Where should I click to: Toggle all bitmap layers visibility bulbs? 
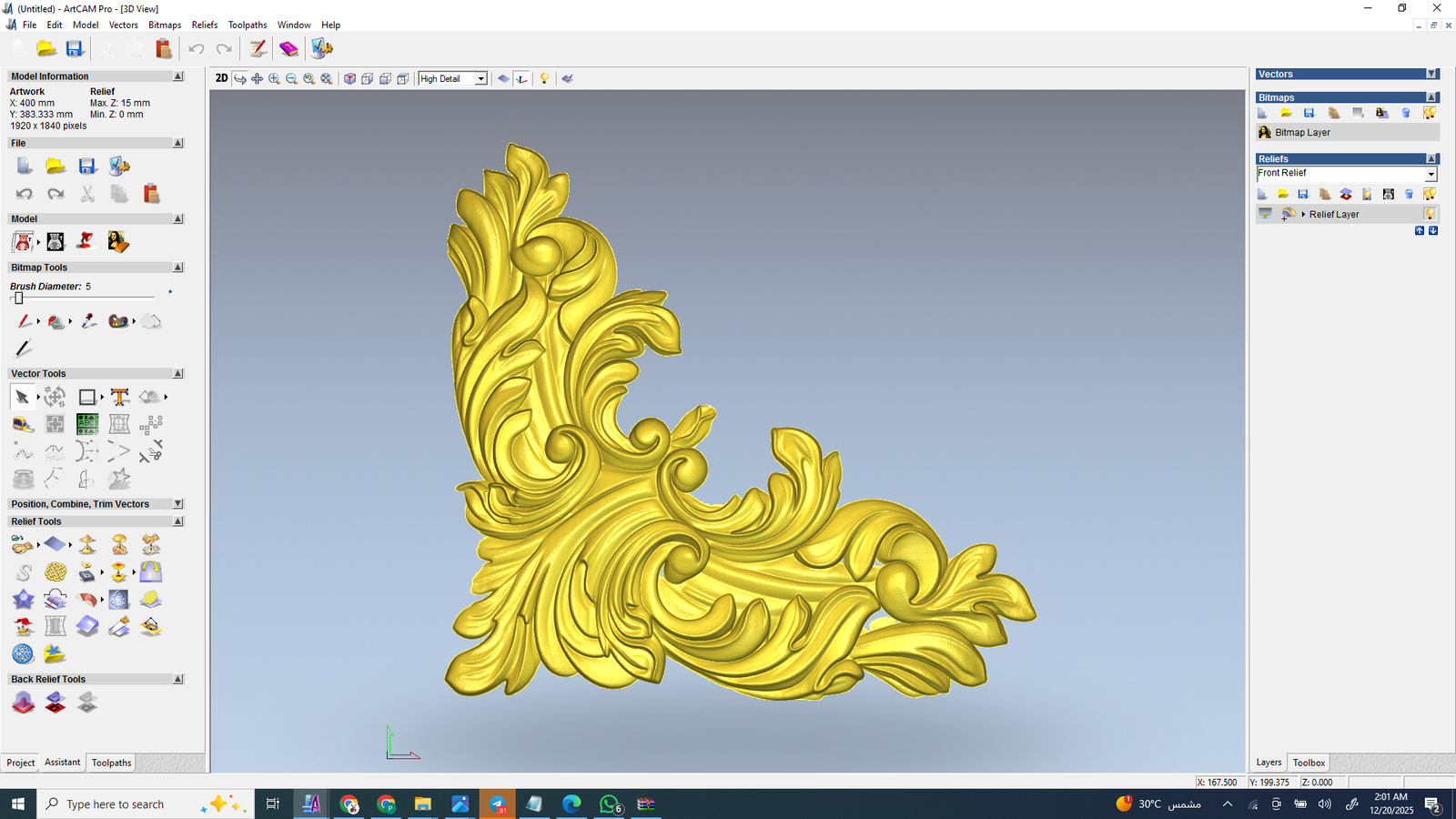[1430, 113]
